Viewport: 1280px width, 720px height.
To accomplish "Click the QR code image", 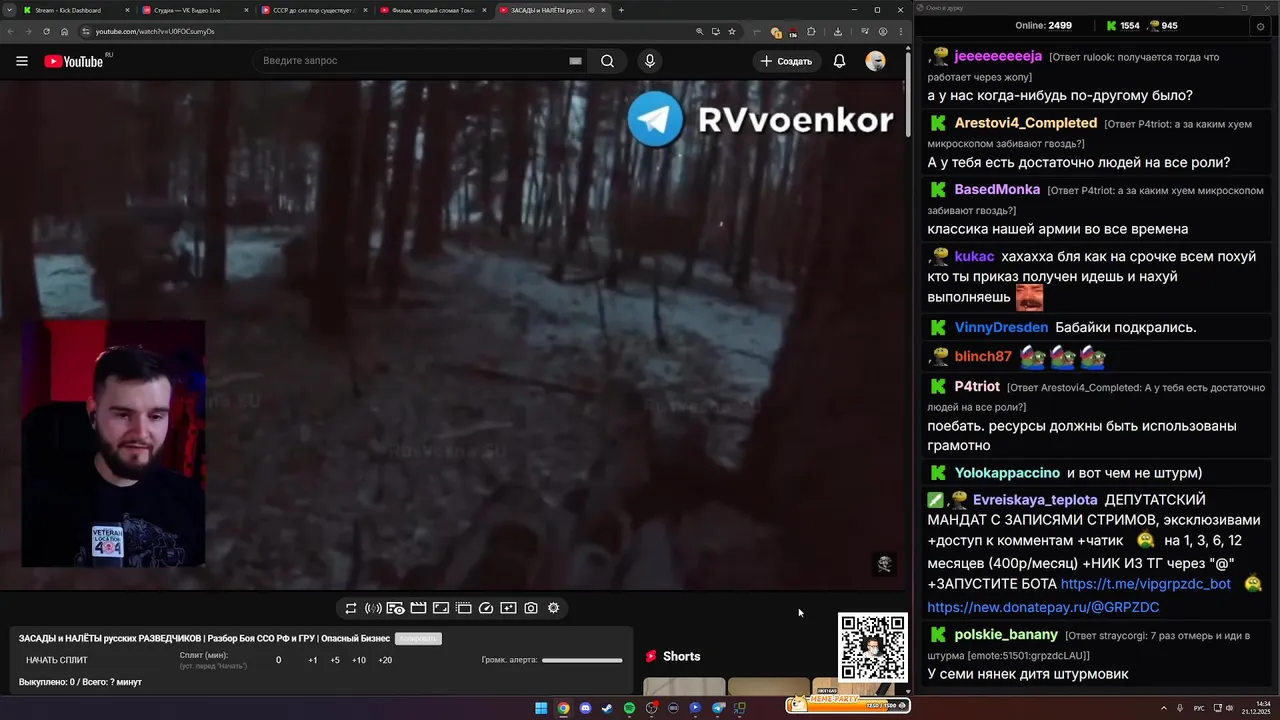I will pyautogui.click(x=873, y=647).
